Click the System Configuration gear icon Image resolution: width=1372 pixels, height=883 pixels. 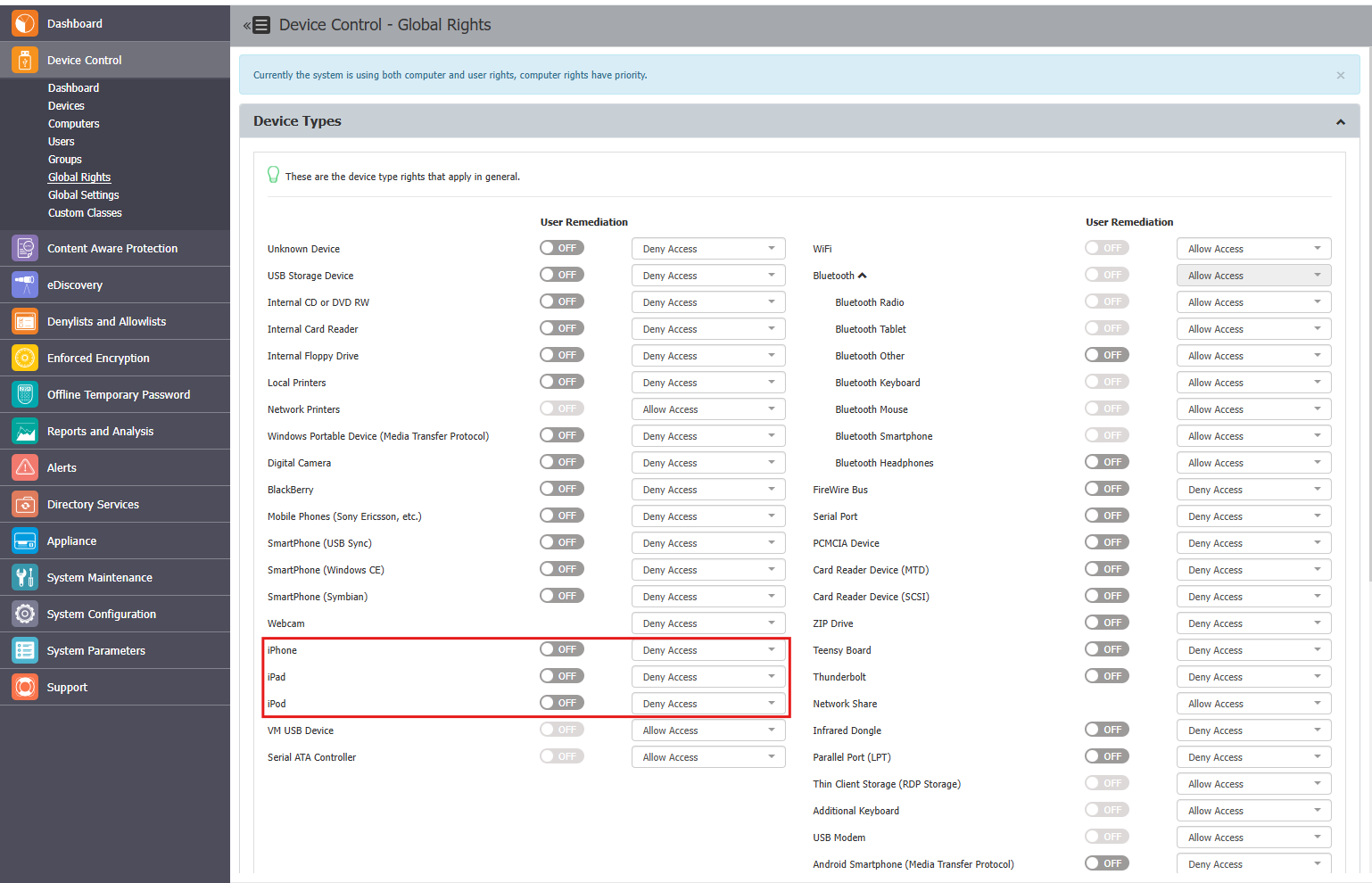click(x=25, y=614)
